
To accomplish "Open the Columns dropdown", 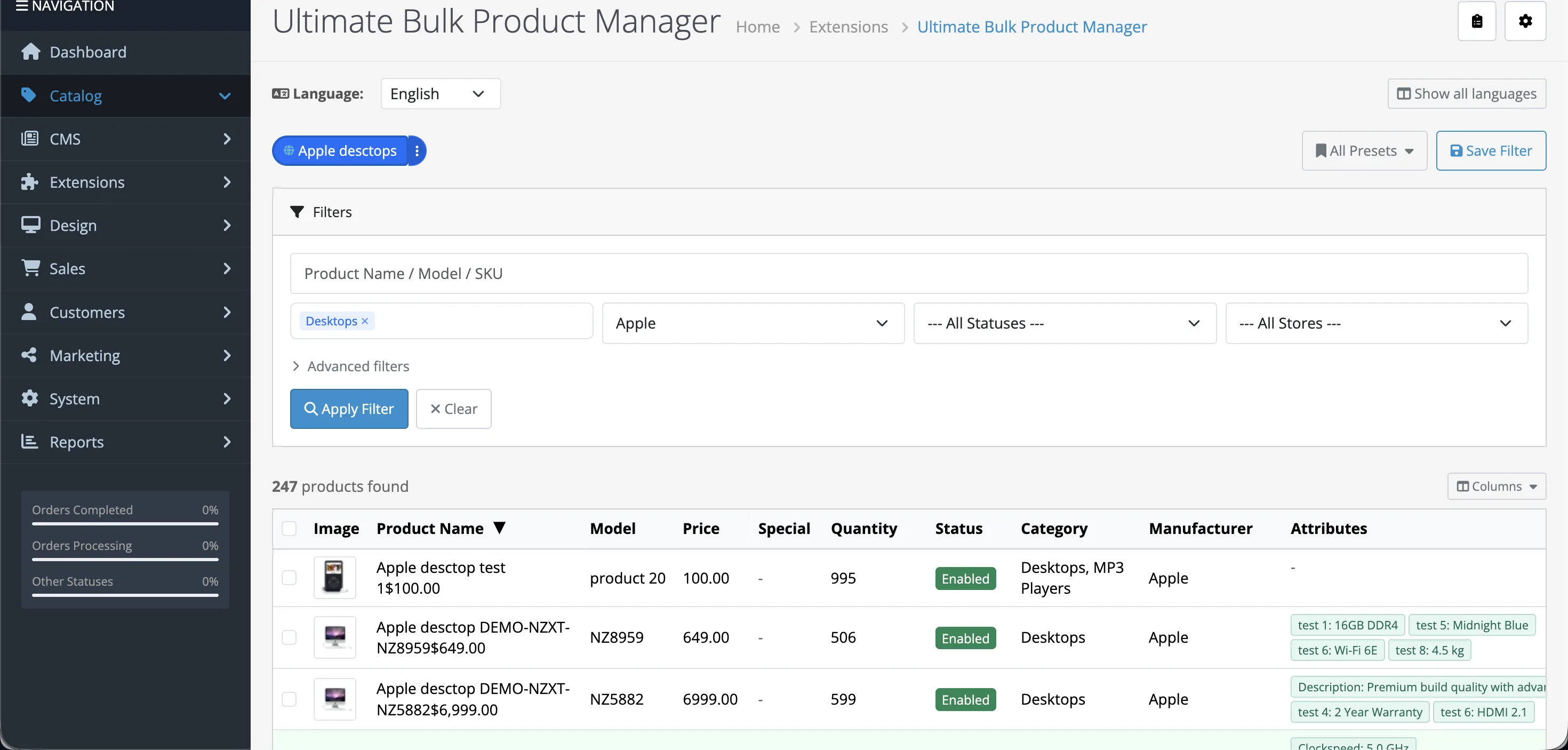I will click(x=1496, y=486).
